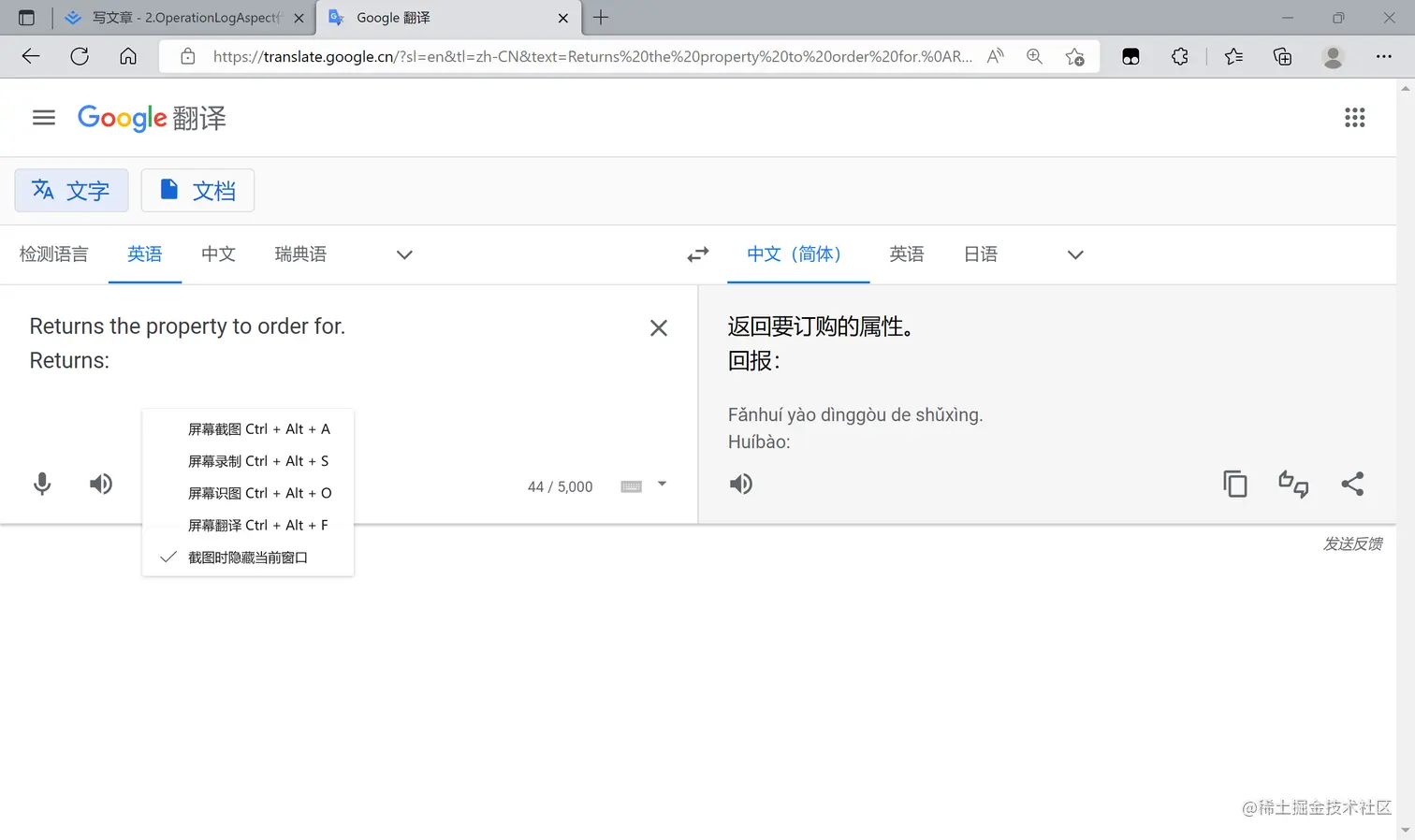The image size is (1415, 840).
Task: Rate this translation
Action: point(1293,484)
